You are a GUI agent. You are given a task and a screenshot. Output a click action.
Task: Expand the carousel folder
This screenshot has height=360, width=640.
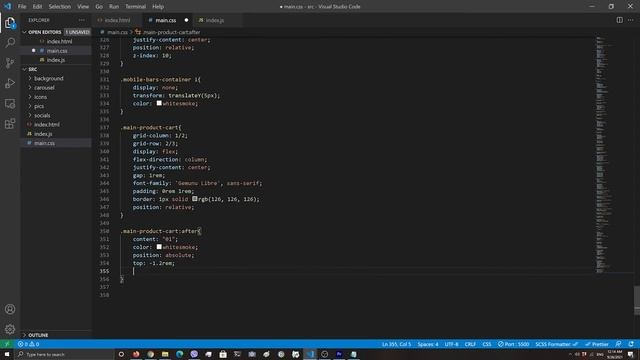[x=44, y=88]
